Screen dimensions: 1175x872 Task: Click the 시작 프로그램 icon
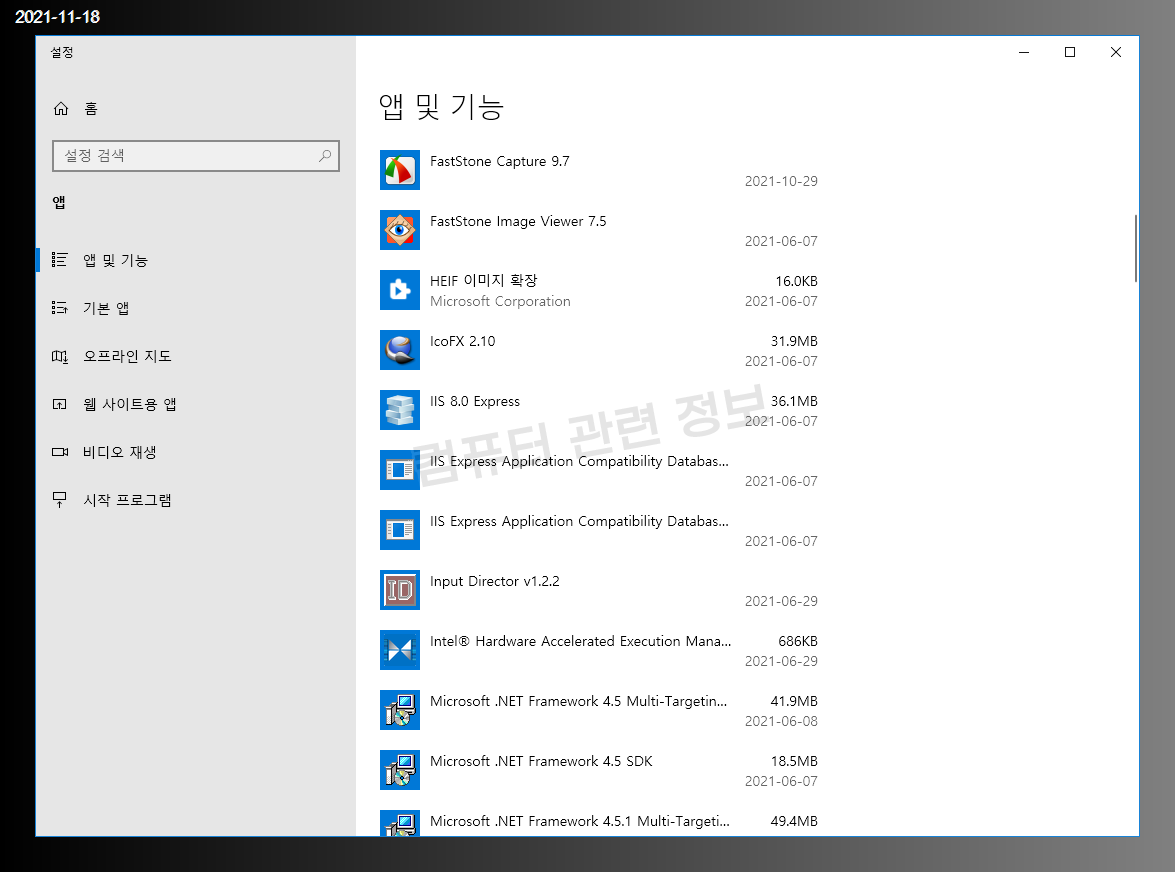tap(60, 500)
